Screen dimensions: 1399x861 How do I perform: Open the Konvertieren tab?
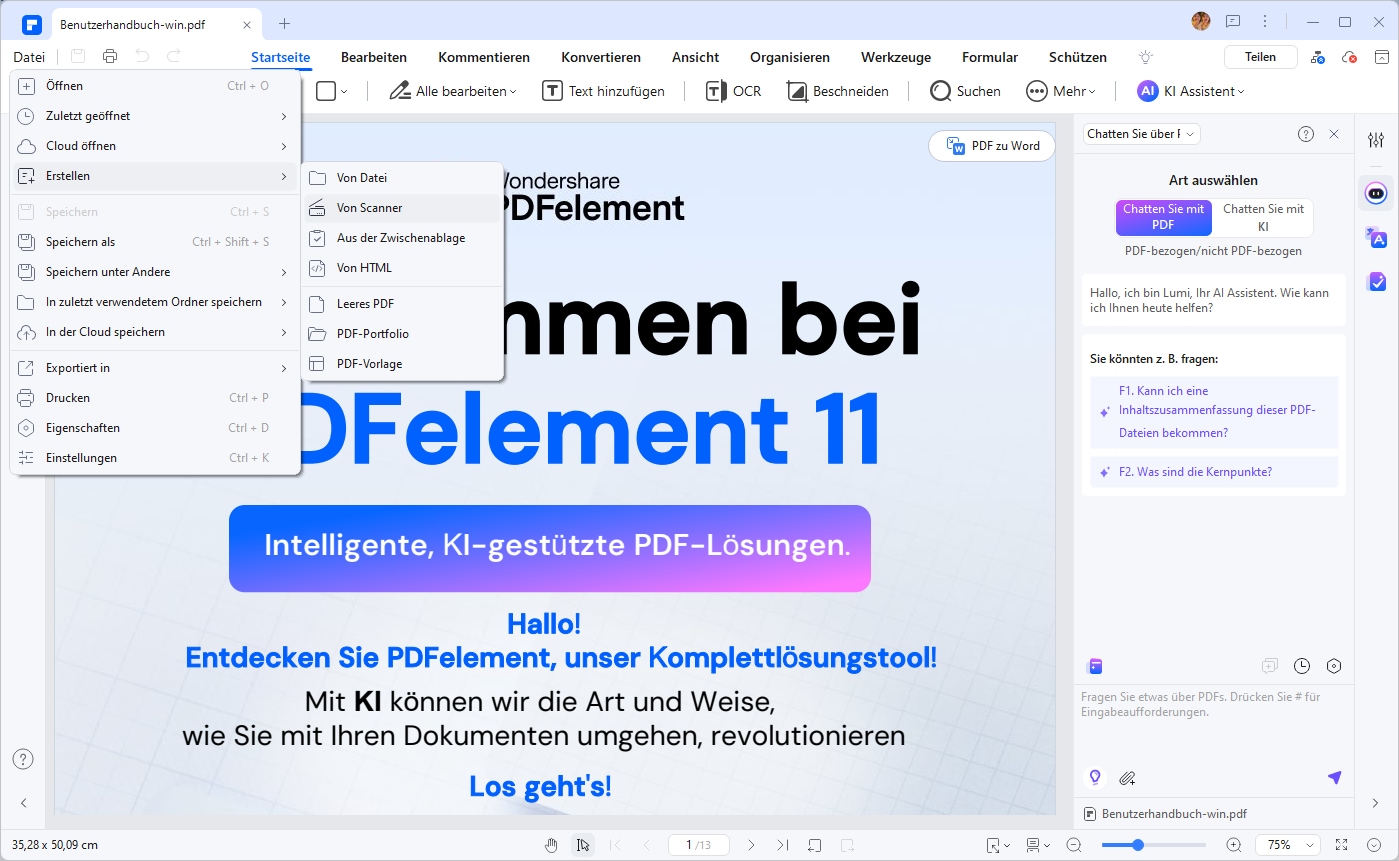(x=601, y=57)
